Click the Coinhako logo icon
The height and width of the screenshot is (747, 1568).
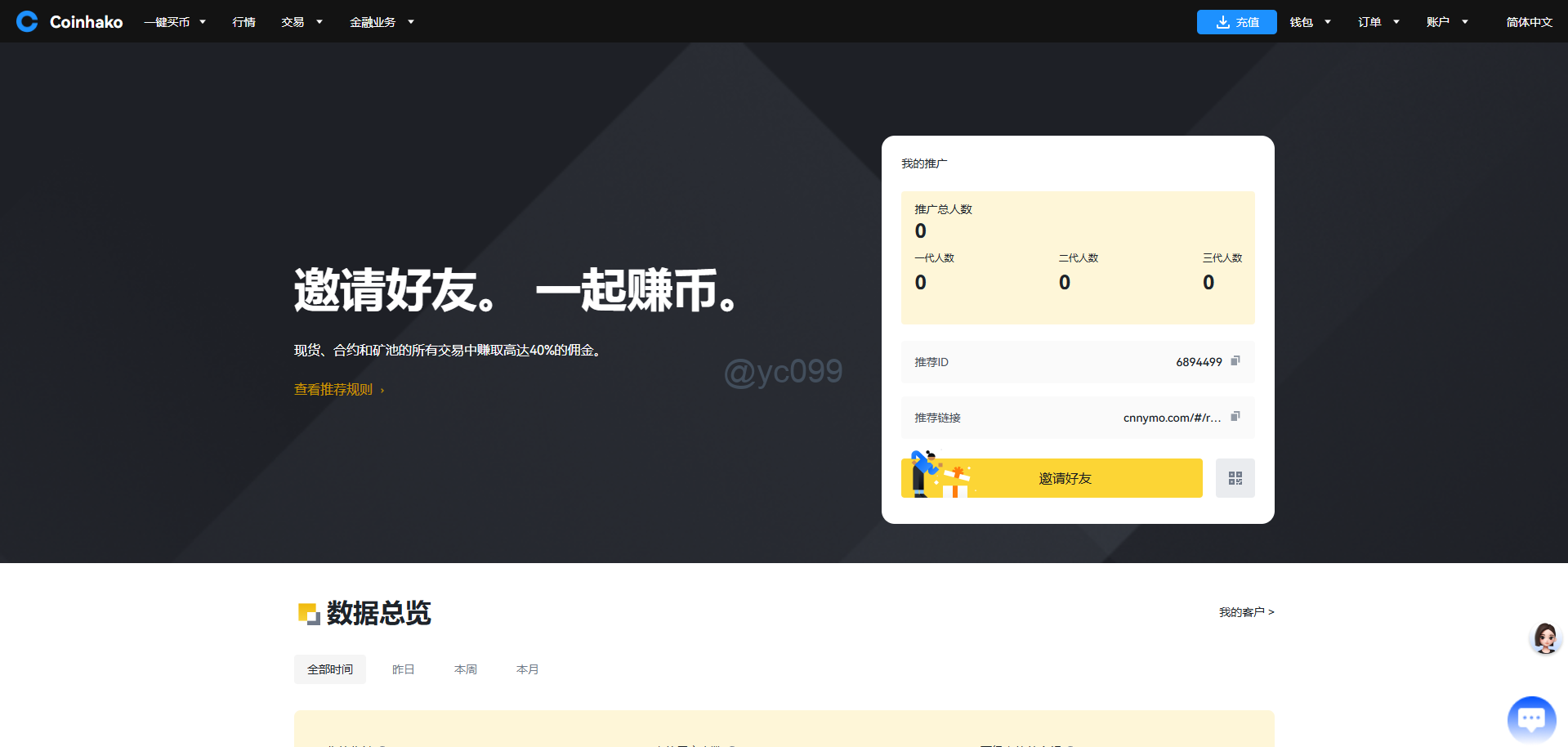click(x=27, y=21)
